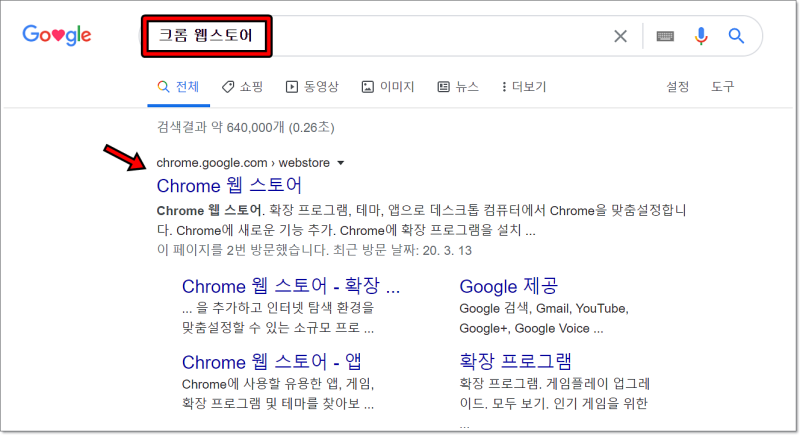This screenshot has width=800, height=435.
Task: Click description 'Chrome에 사용할 유용한 앱, 게임'
Action: point(278,393)
